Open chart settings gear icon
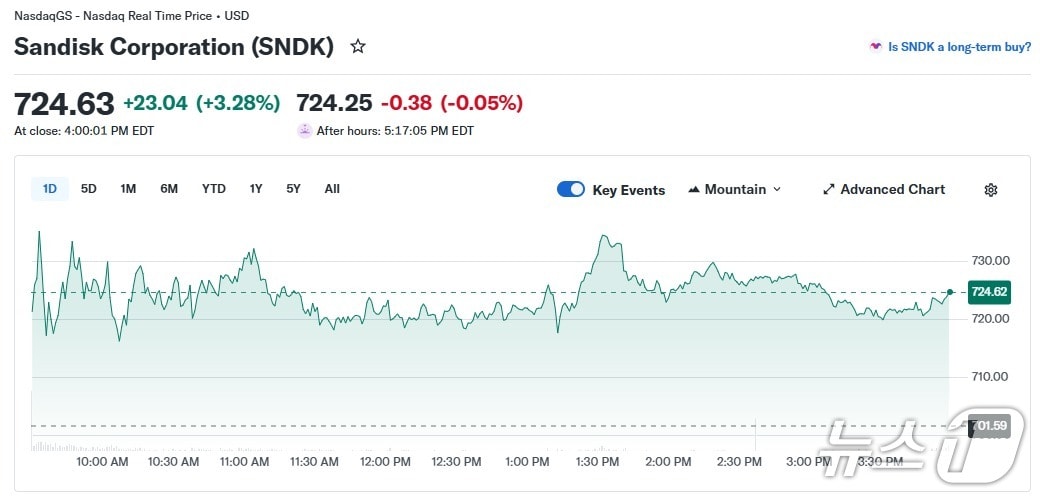Viewport: 1040px width, 499px height. coord(991,190)
